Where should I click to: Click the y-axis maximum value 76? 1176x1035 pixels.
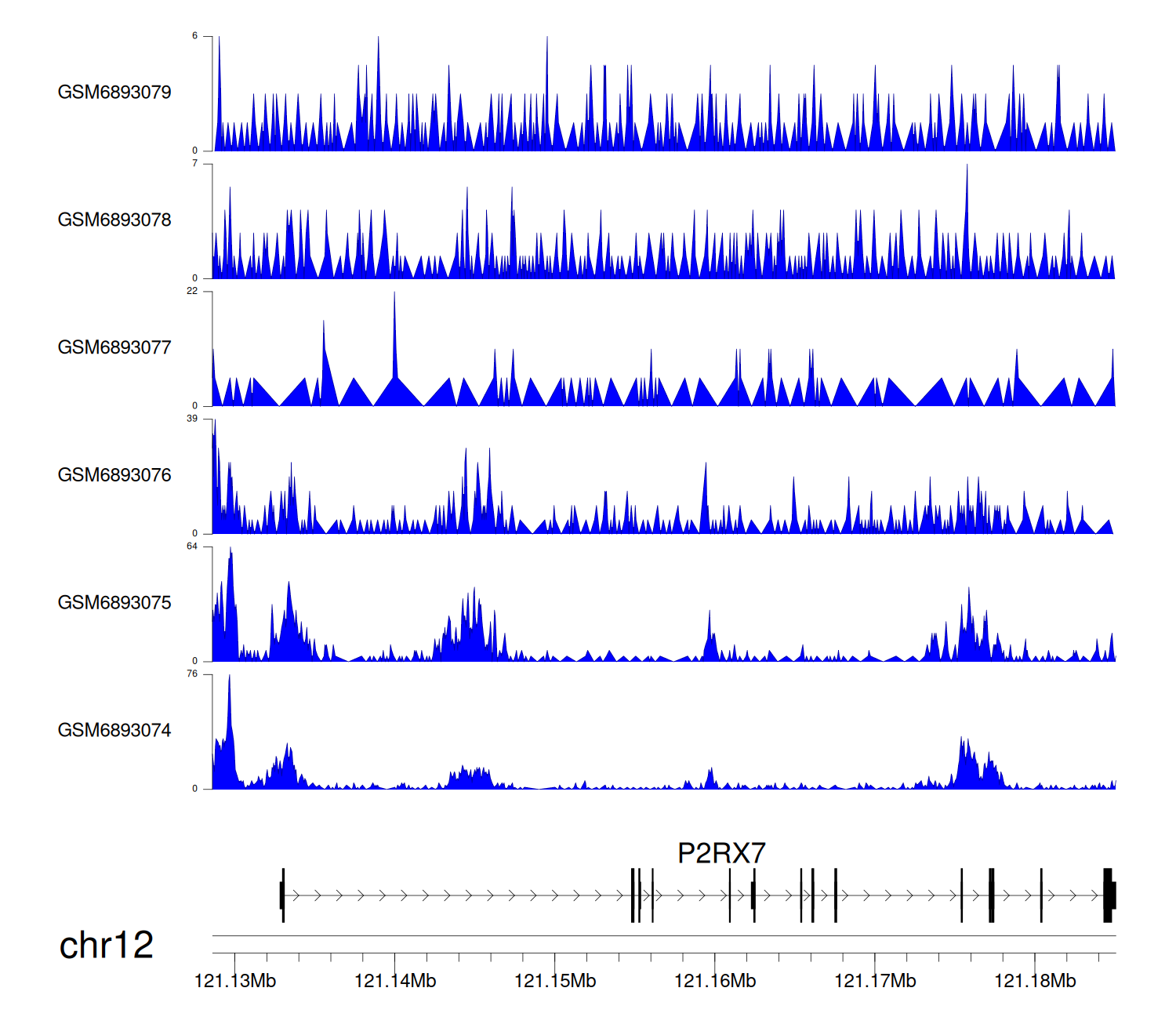192,674
